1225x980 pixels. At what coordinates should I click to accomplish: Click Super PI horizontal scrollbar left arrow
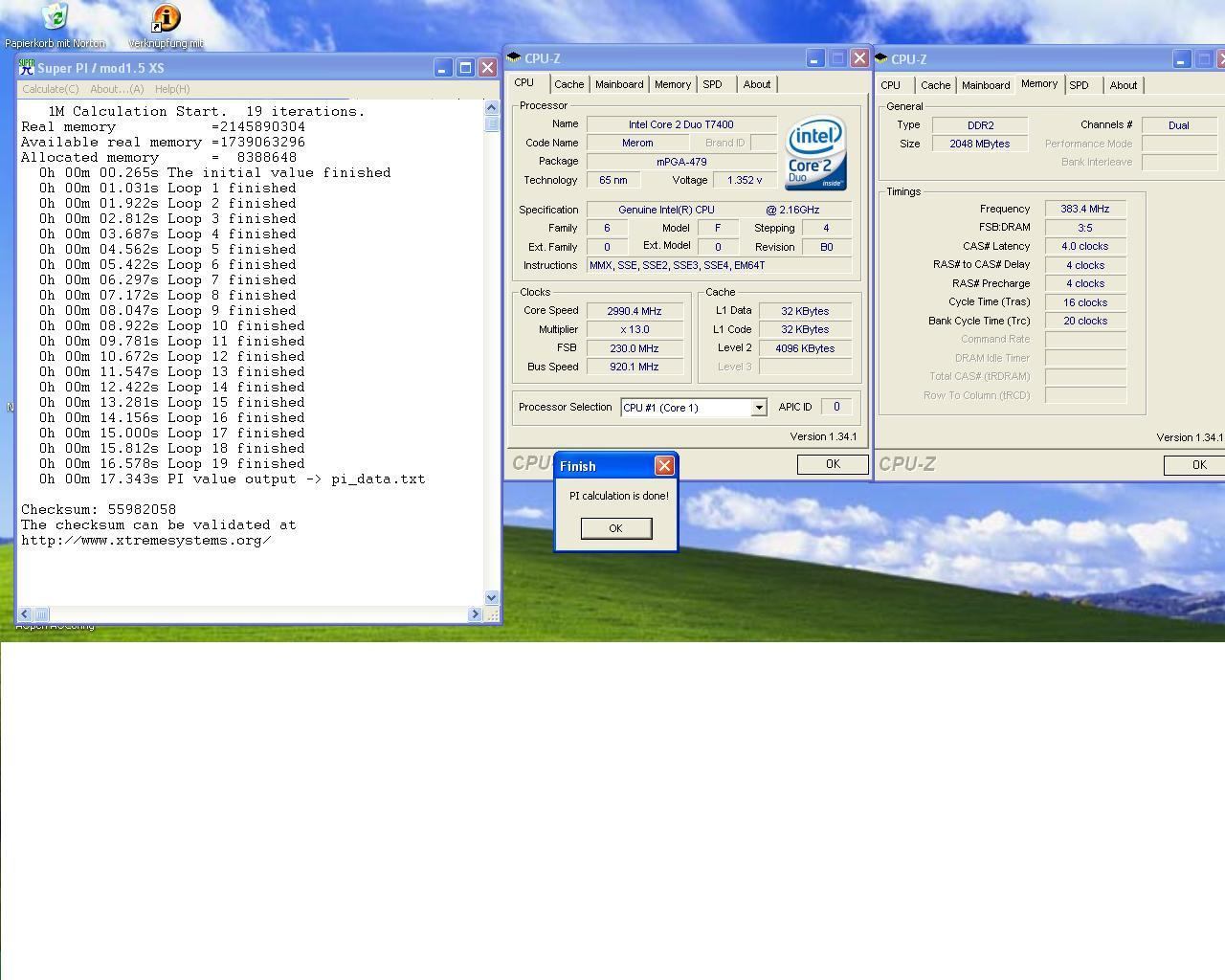tap(26, 614)
